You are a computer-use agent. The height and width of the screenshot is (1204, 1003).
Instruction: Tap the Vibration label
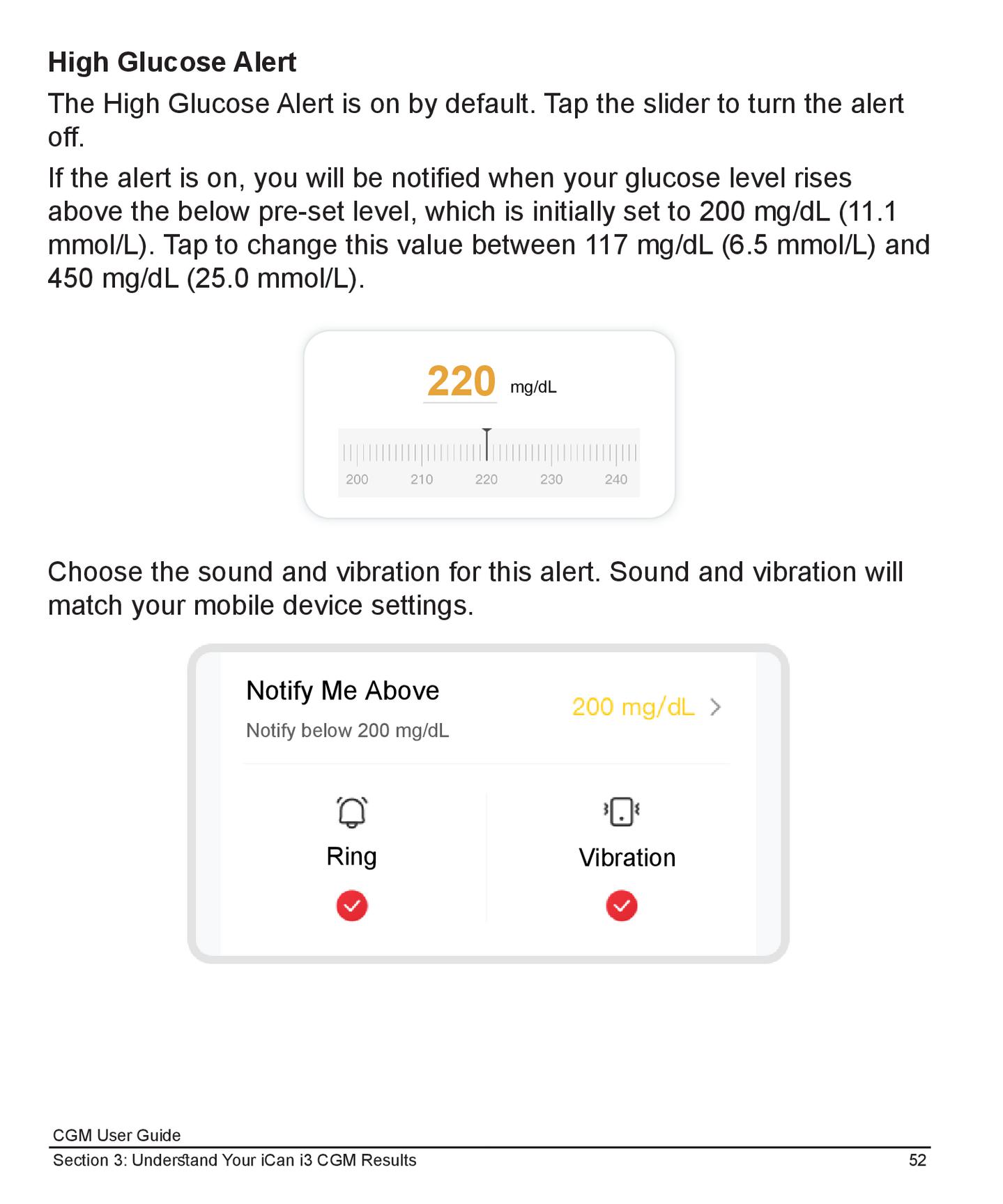click(627, 858)
